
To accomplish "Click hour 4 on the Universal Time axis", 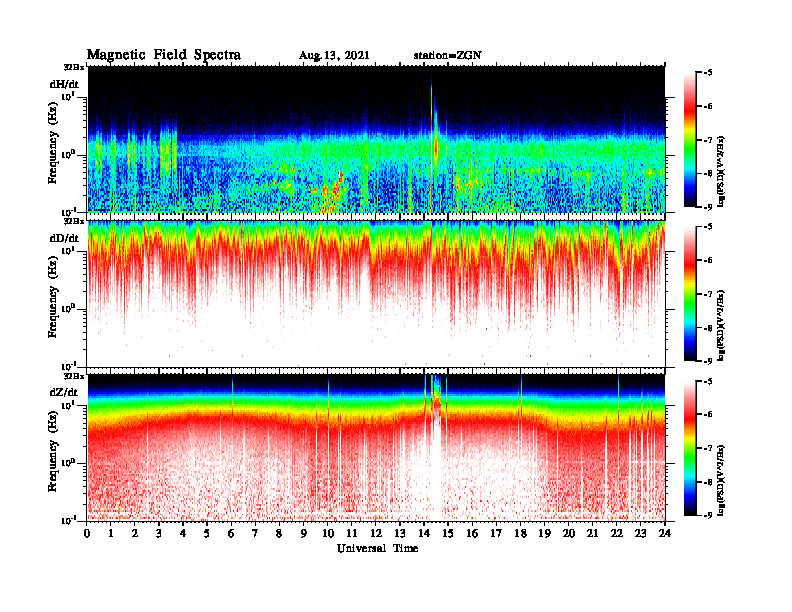I will point(183,534).
